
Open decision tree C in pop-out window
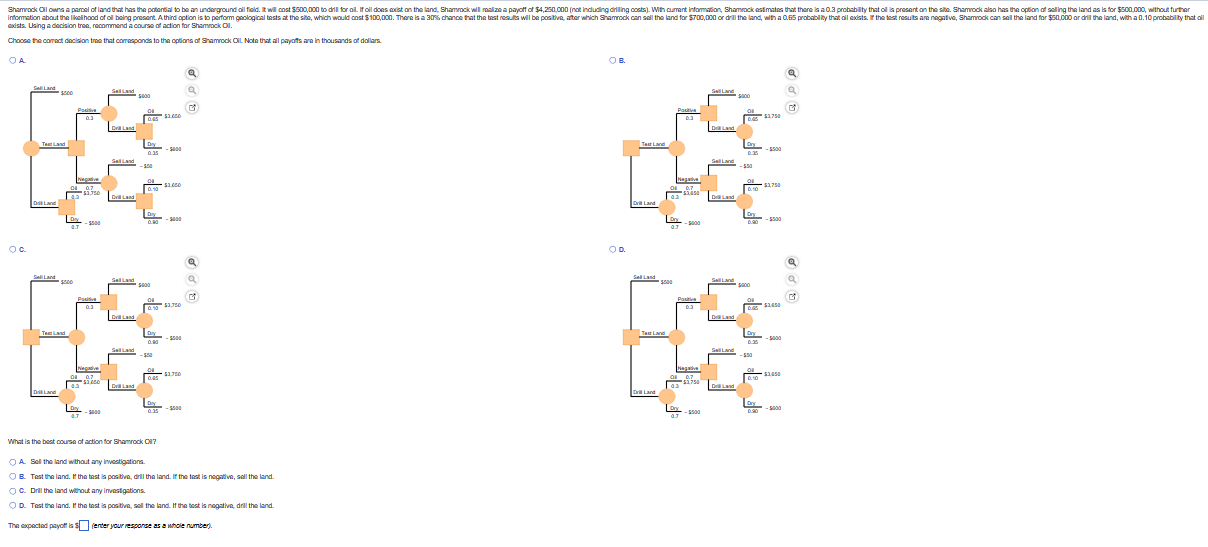click(x=192, y=297)
